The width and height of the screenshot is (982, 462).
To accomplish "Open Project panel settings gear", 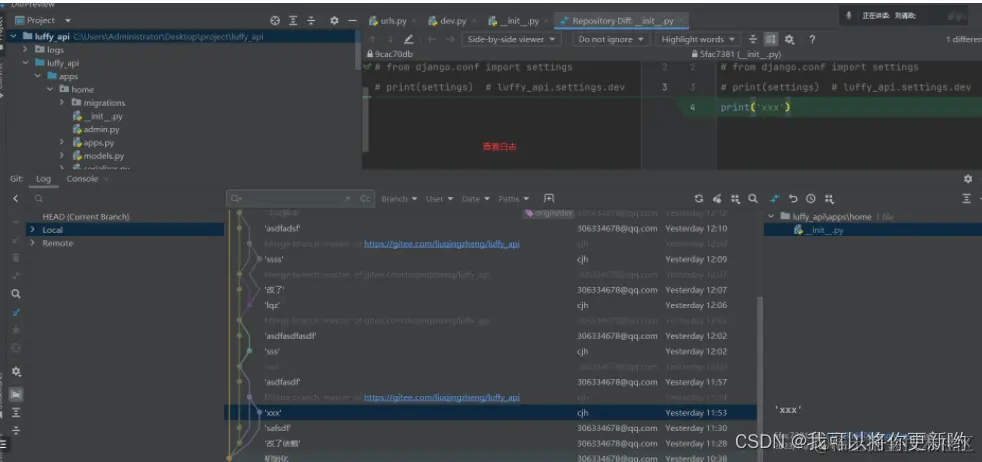I will pyautogui.click(x=334, y=21).
